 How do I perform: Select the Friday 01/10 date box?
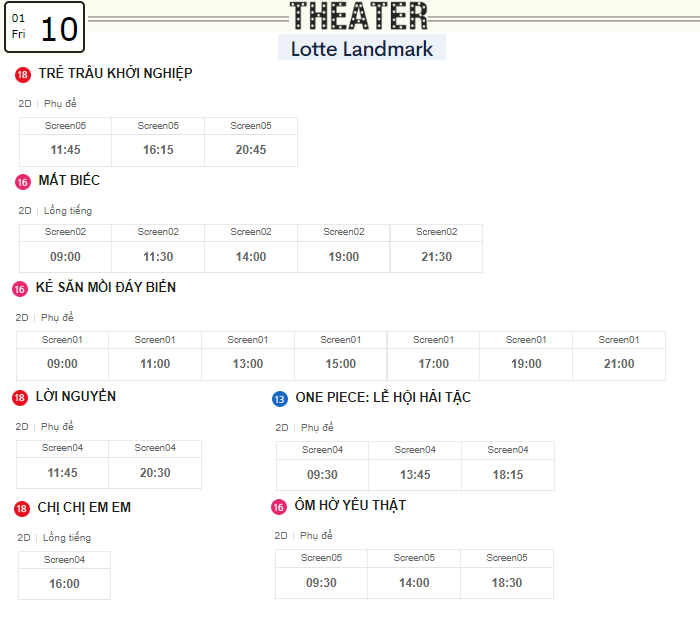click(43, 27)
